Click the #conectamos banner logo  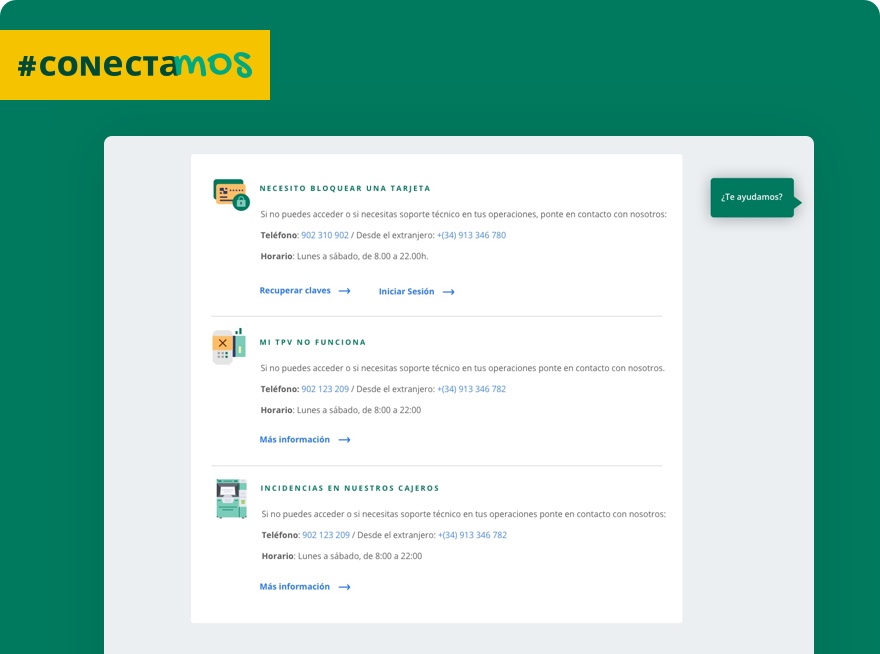(x=135, y=65)
